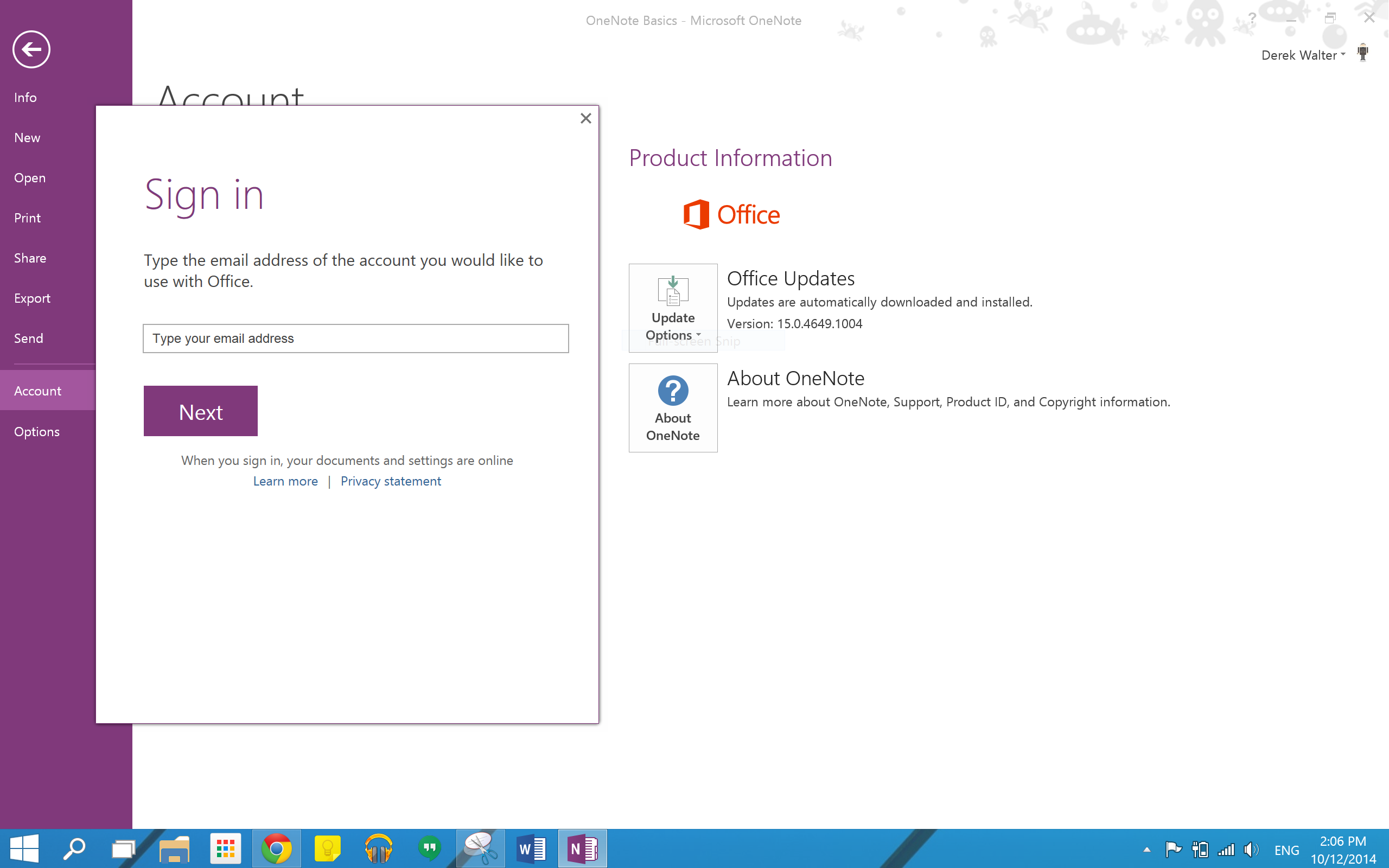
Task: Select the Export navigation item
Action: [32, 298]
